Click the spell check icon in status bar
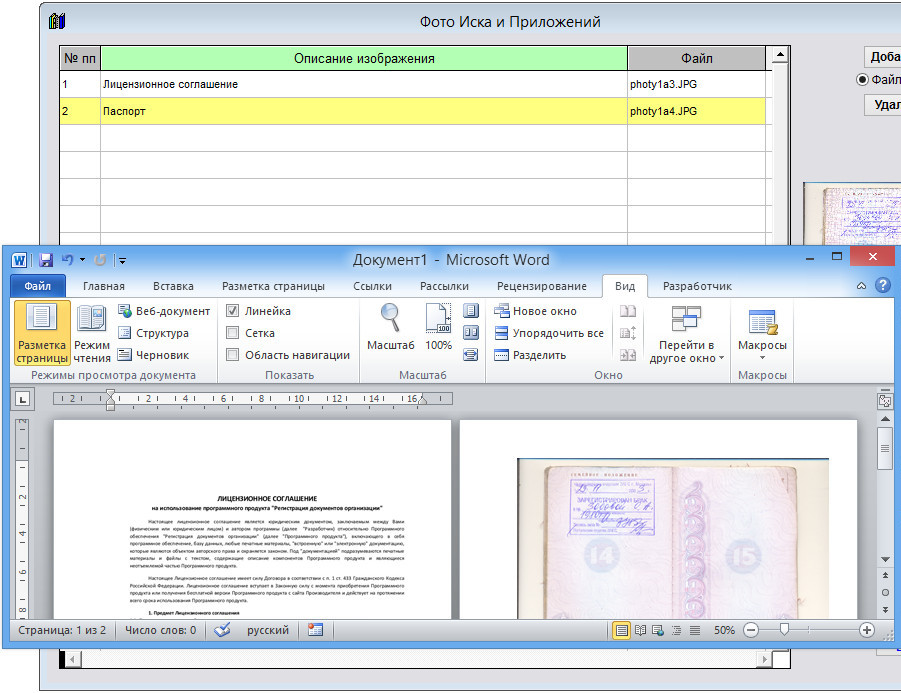Image resolution: width=901 pixels, height=693 pixels. point(222,630)
